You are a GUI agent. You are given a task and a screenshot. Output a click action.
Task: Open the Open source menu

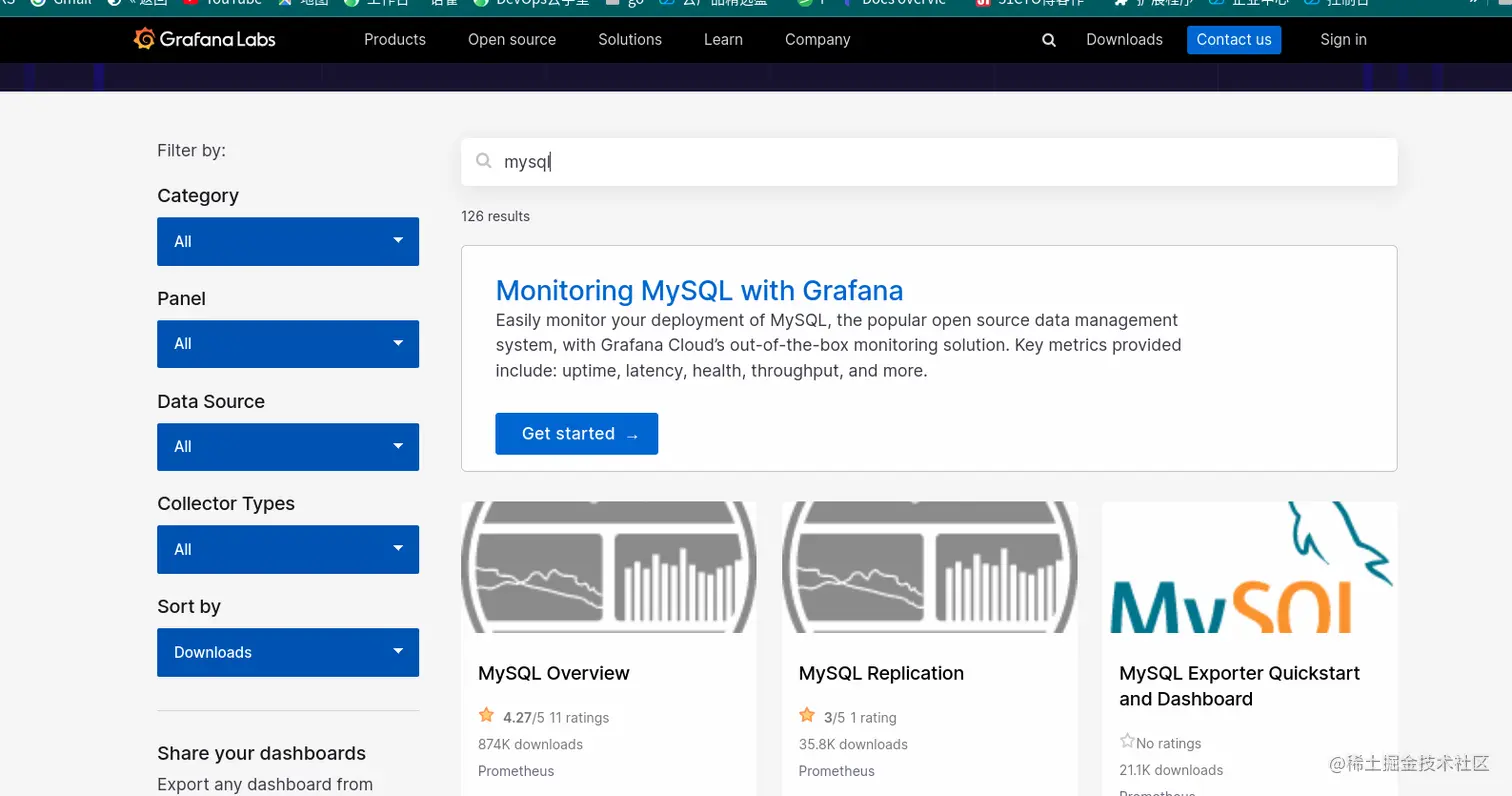[512, 40]
